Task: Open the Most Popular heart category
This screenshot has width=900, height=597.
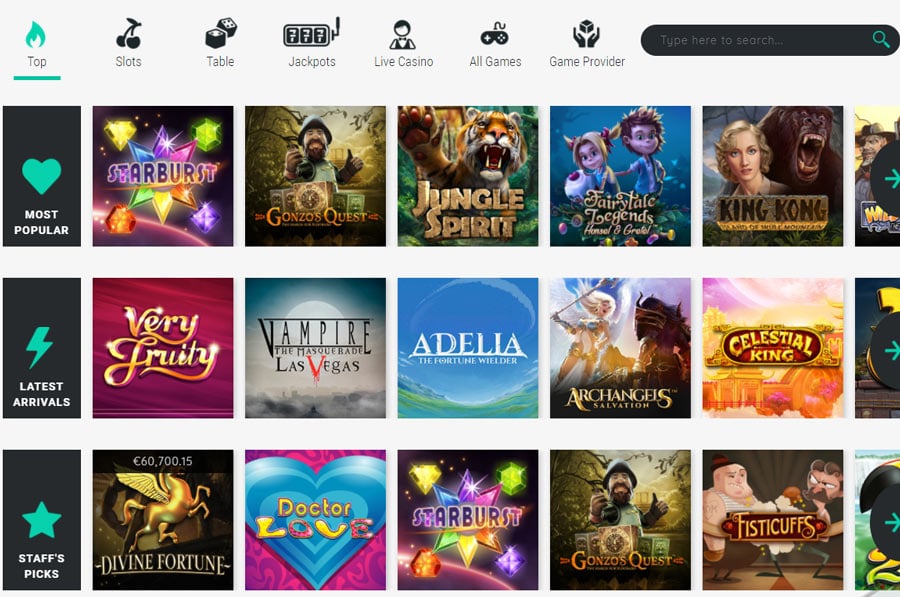Action: (x=42, y=176)
